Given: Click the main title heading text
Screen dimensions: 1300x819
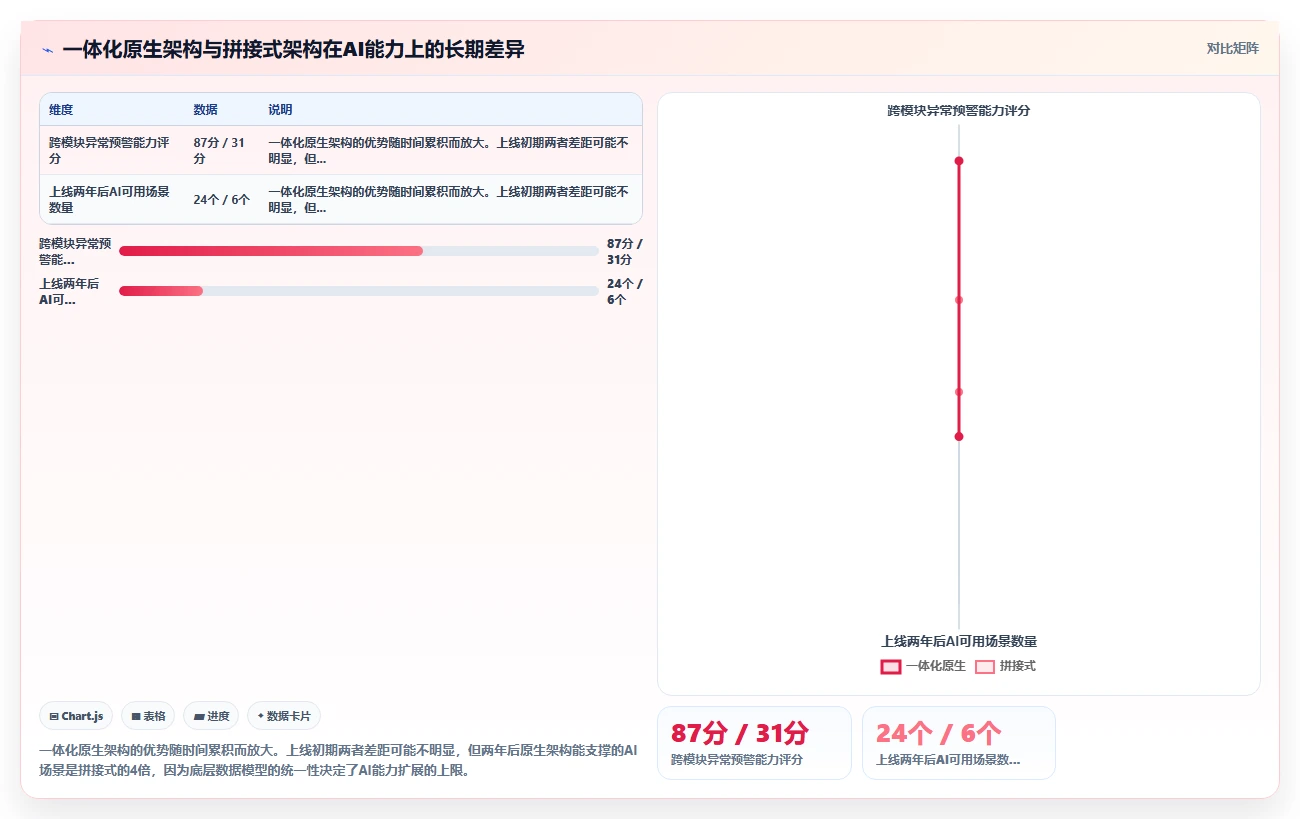Looking at the screenshot, I should click(x=293, y=49).
